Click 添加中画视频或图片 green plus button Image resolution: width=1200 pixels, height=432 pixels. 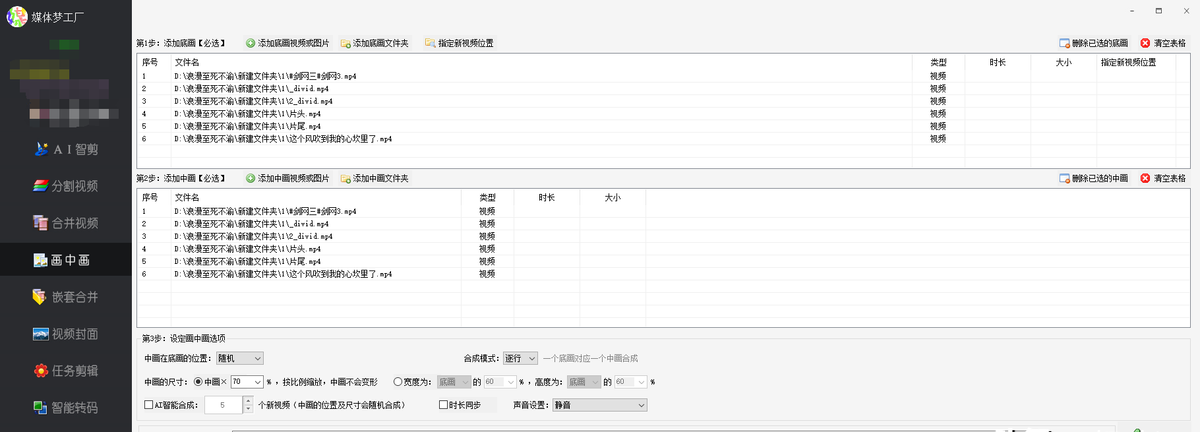[287, 178]
